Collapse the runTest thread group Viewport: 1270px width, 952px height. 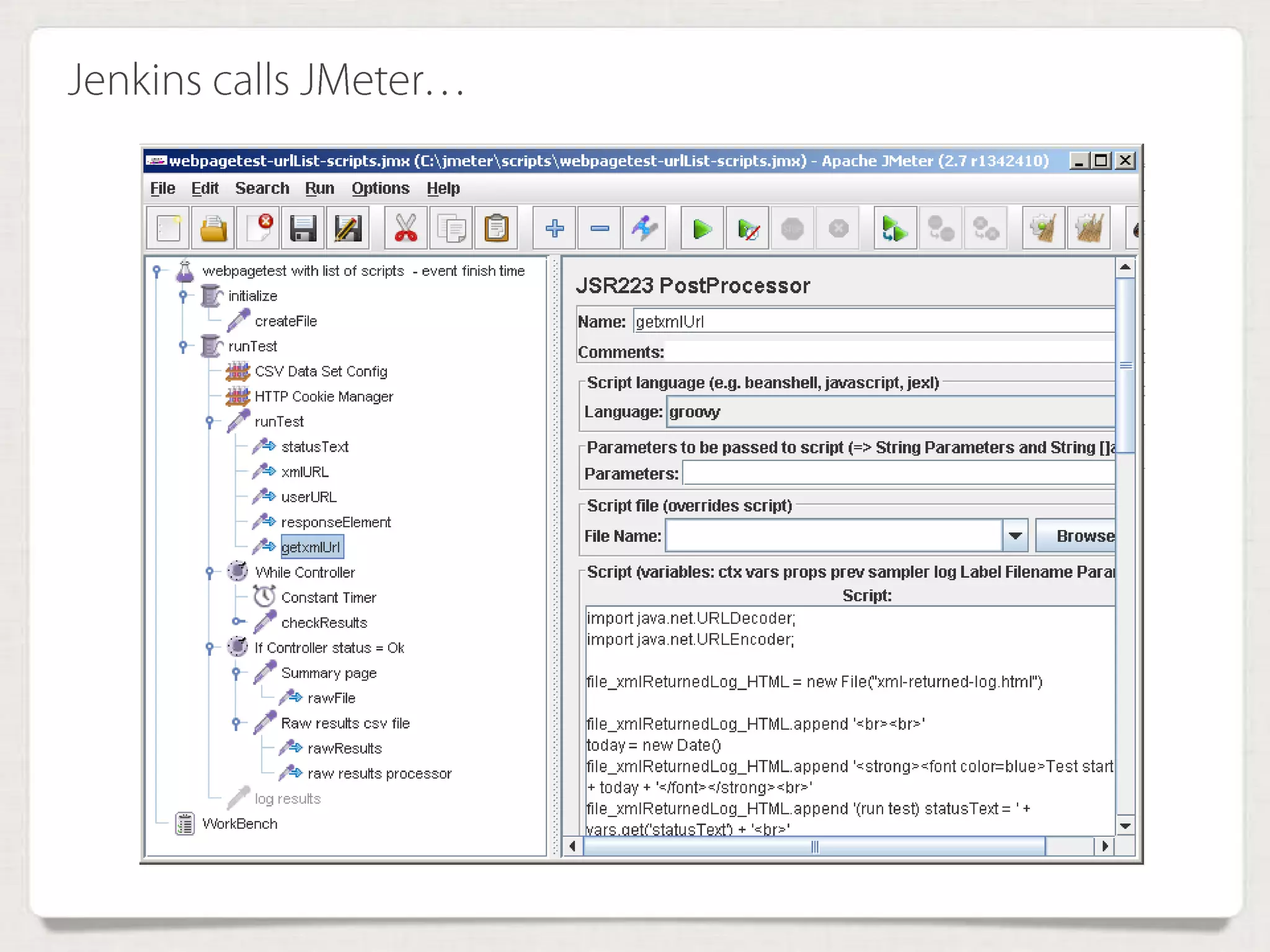183,346
